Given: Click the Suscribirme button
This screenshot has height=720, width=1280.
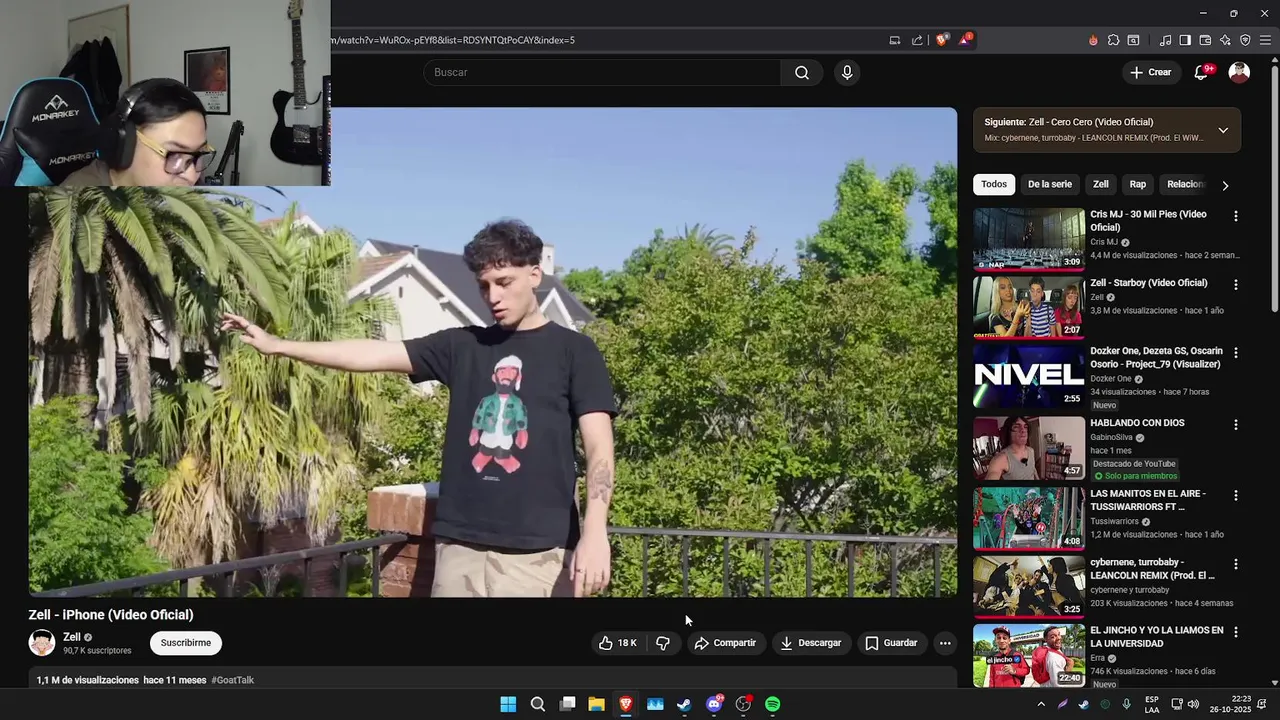Looking at the screenshot, I should pyautogui.click(x=186, y=643).
